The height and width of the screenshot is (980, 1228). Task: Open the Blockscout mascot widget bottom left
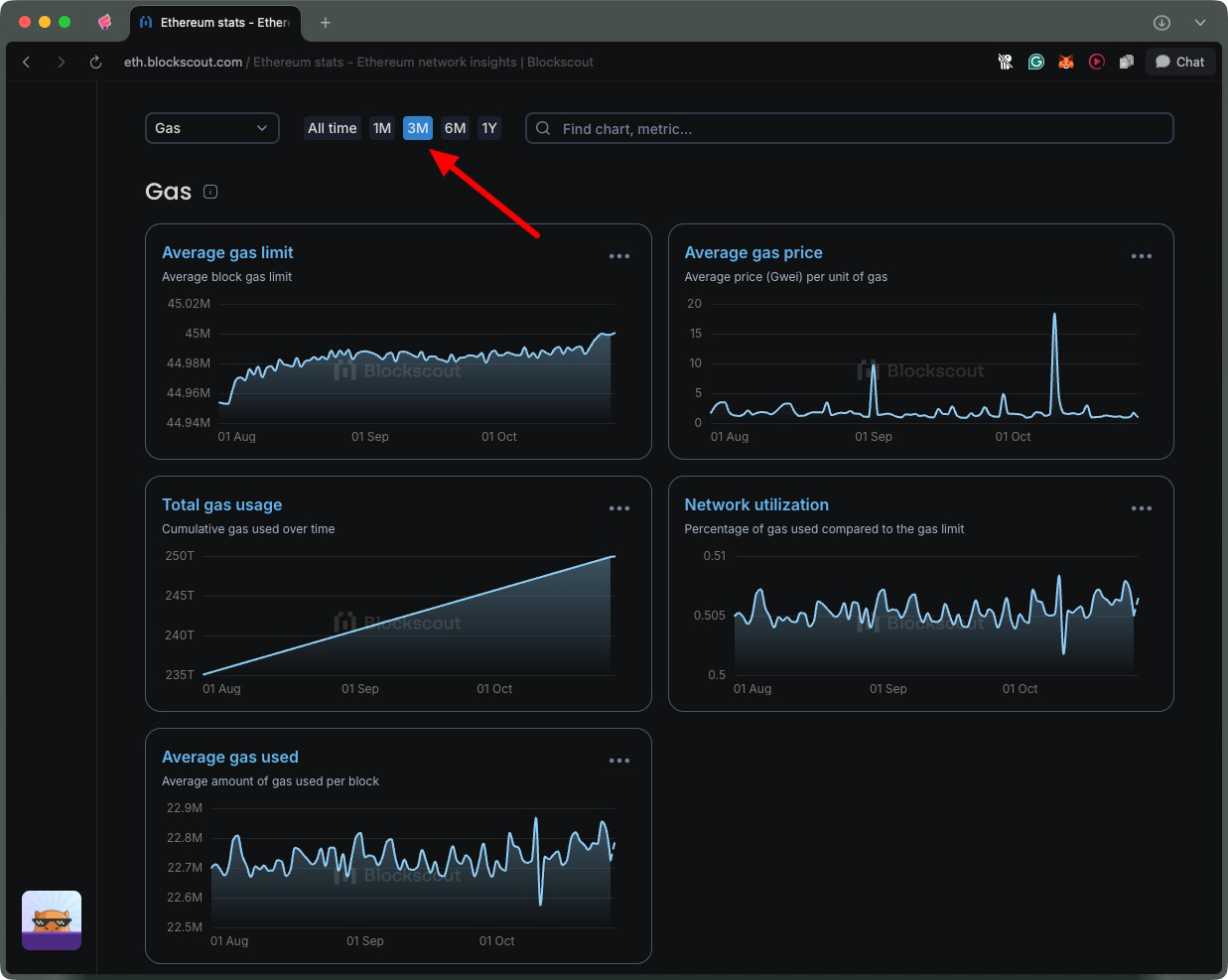click(51, 919)
